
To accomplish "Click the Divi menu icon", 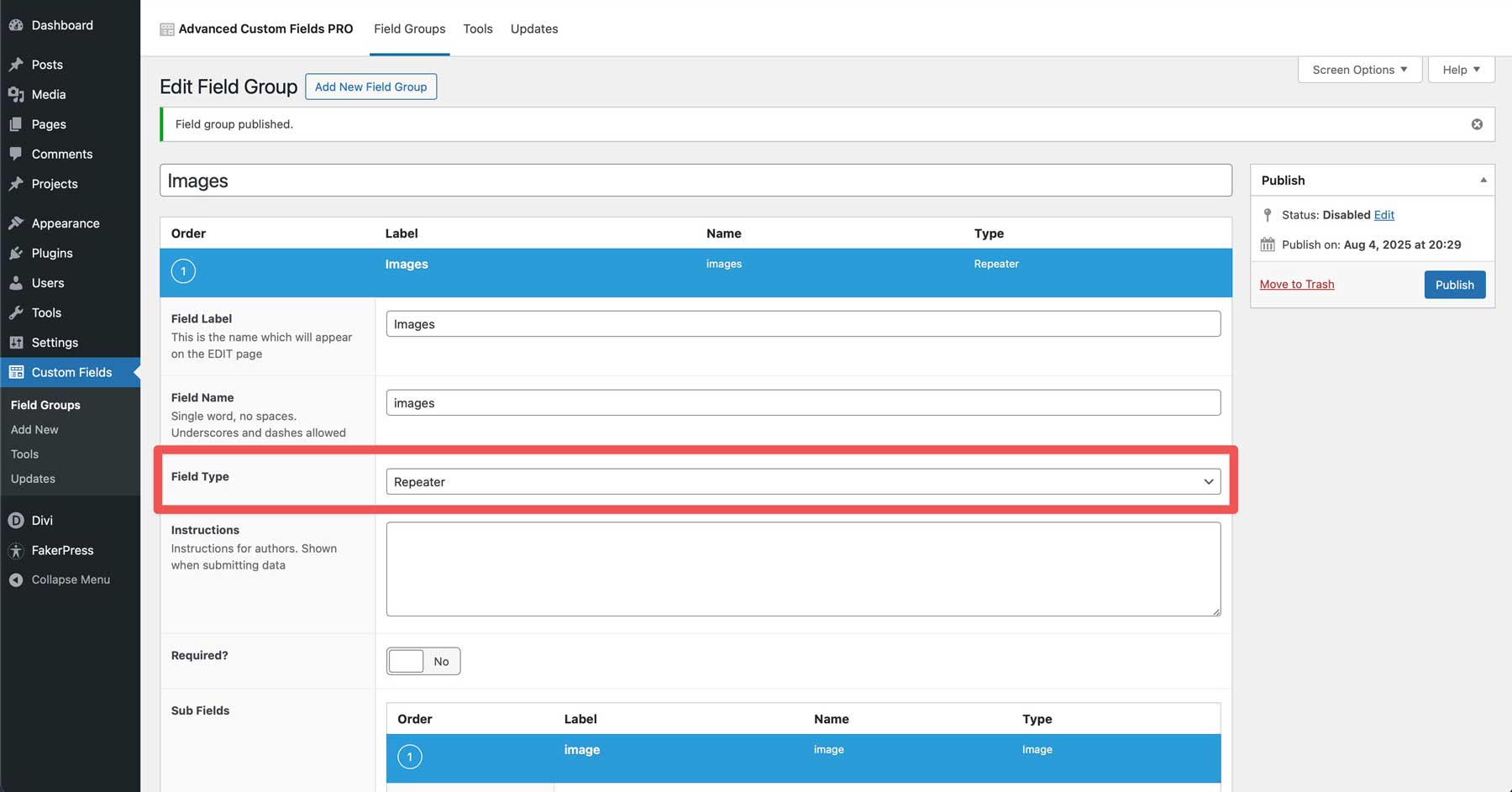I will point(17,520).
